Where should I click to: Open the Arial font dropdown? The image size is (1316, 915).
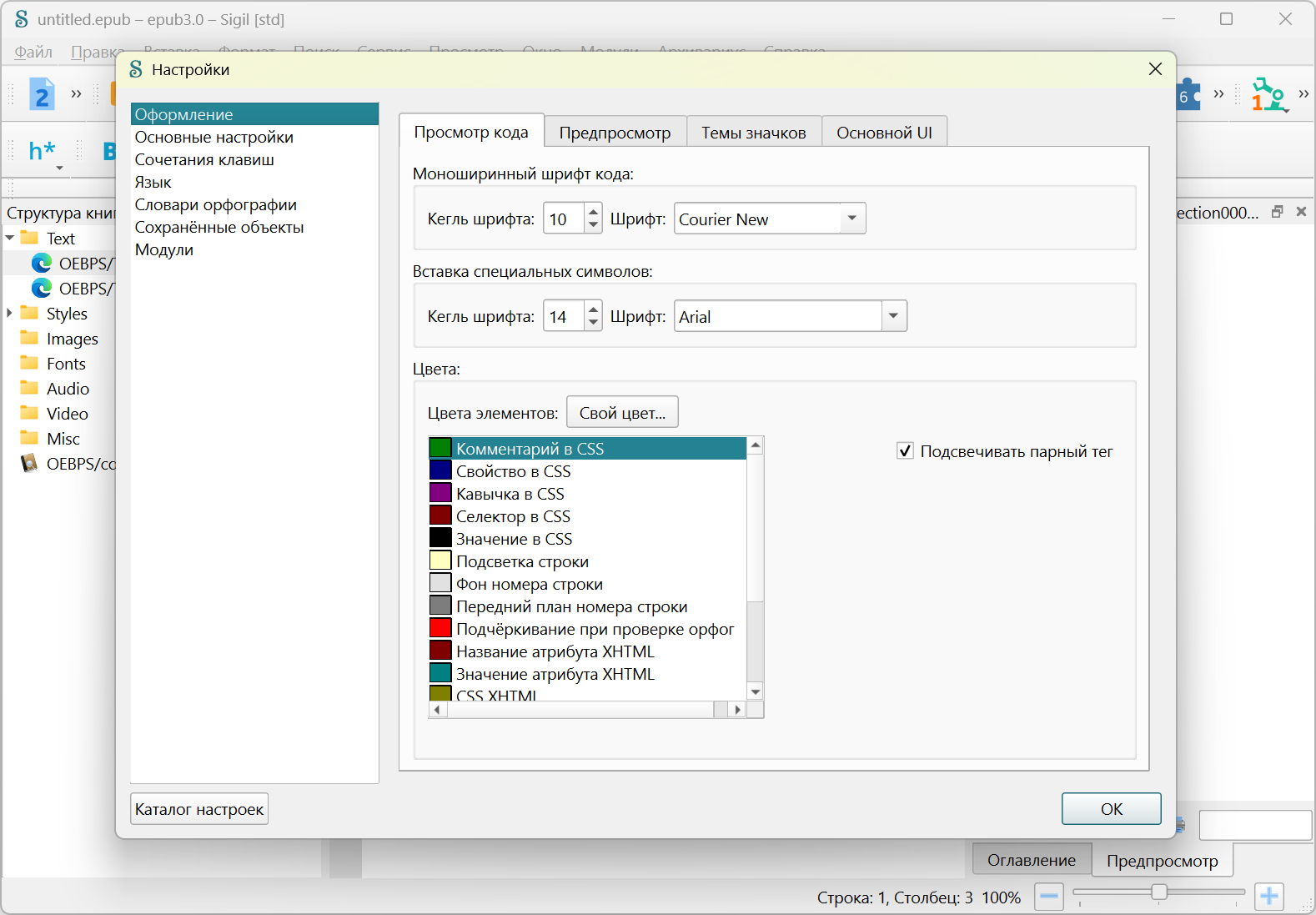tap(893, 316)
